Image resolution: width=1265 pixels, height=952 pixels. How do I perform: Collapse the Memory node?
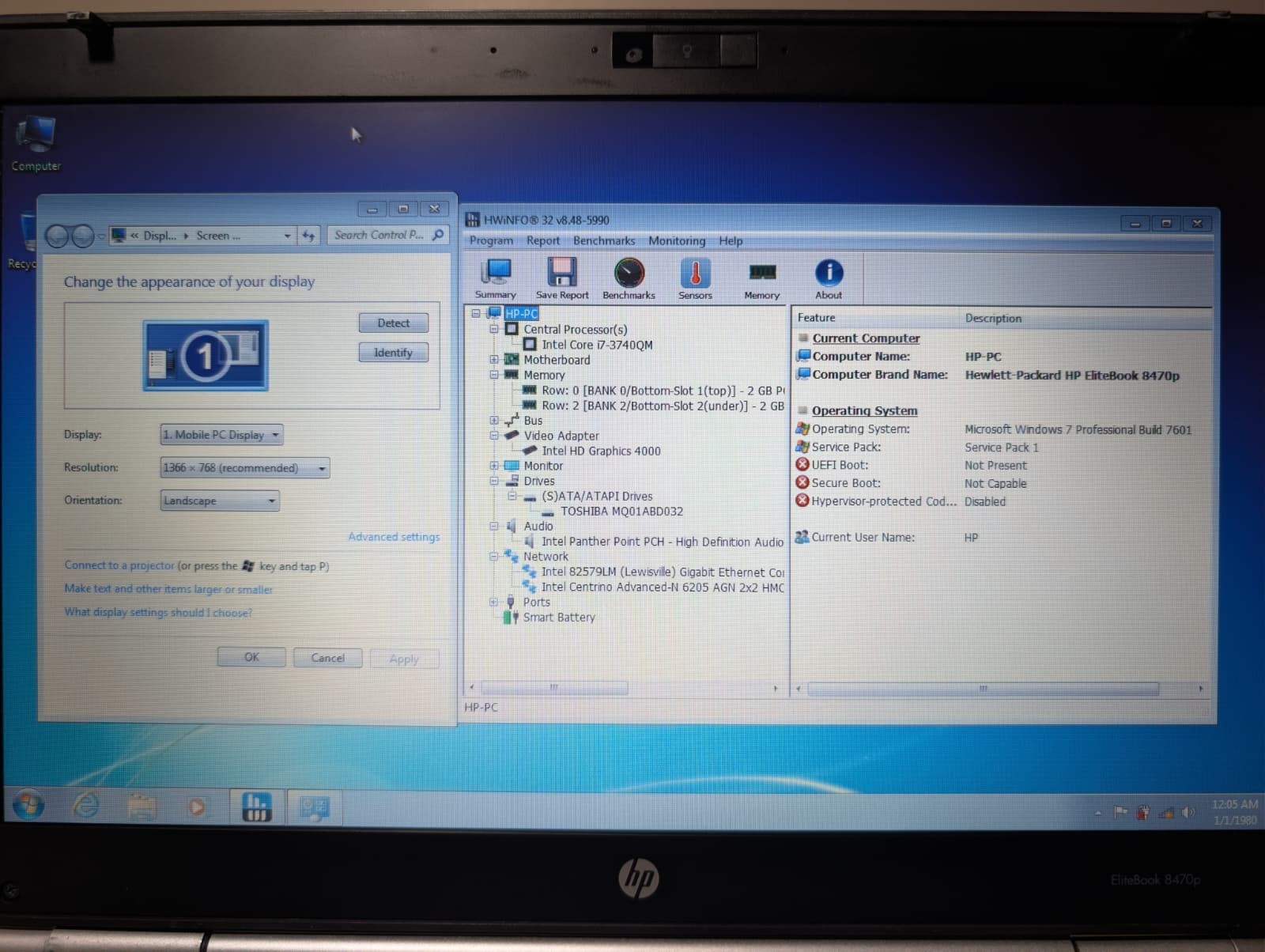pyautogui.click(x=494, y=375)
